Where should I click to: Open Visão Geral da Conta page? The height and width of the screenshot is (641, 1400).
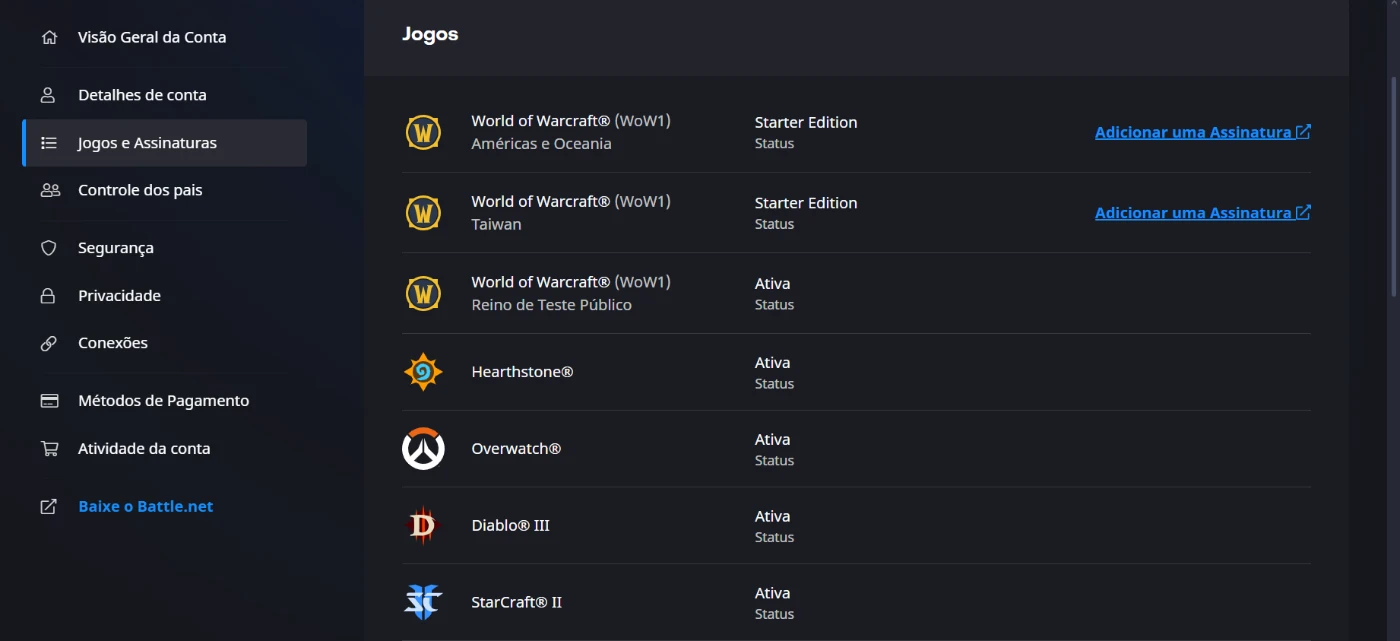(152, 37)
